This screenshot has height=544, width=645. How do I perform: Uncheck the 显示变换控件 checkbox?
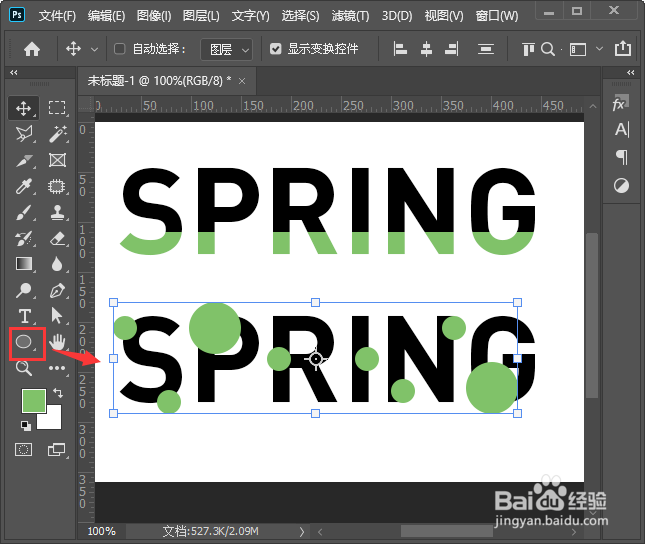[x=275, y=49]
